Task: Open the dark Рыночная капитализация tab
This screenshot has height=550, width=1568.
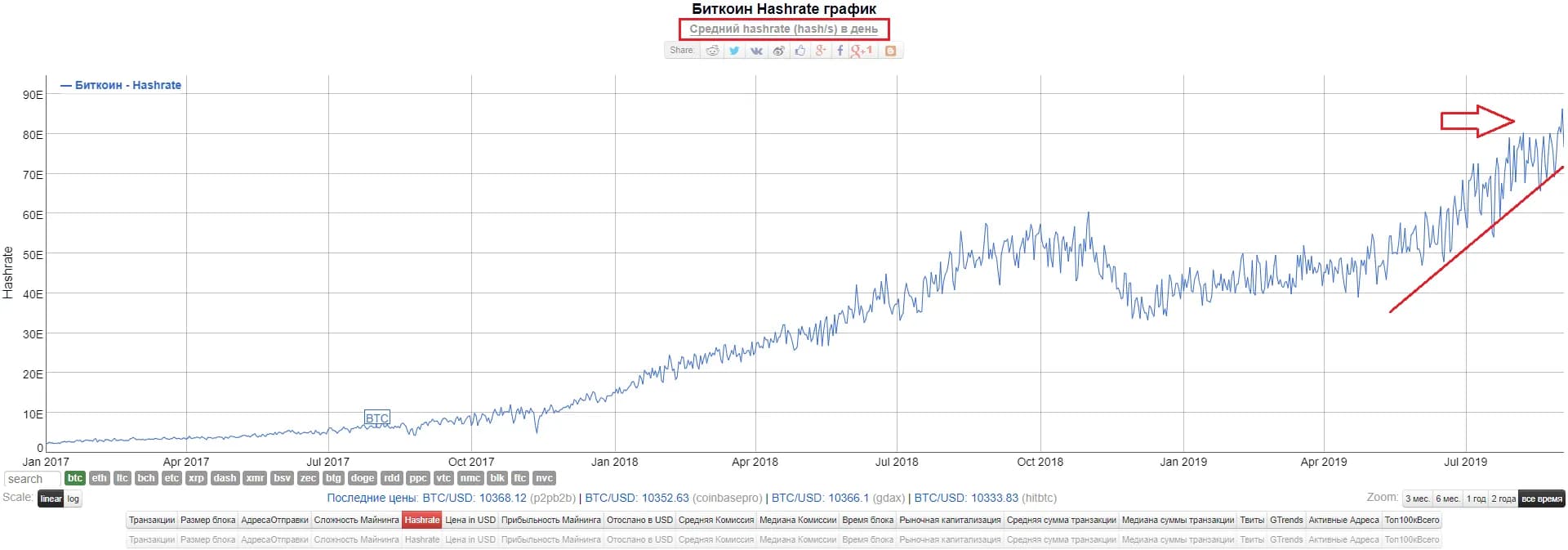Action: pos(950,520)
